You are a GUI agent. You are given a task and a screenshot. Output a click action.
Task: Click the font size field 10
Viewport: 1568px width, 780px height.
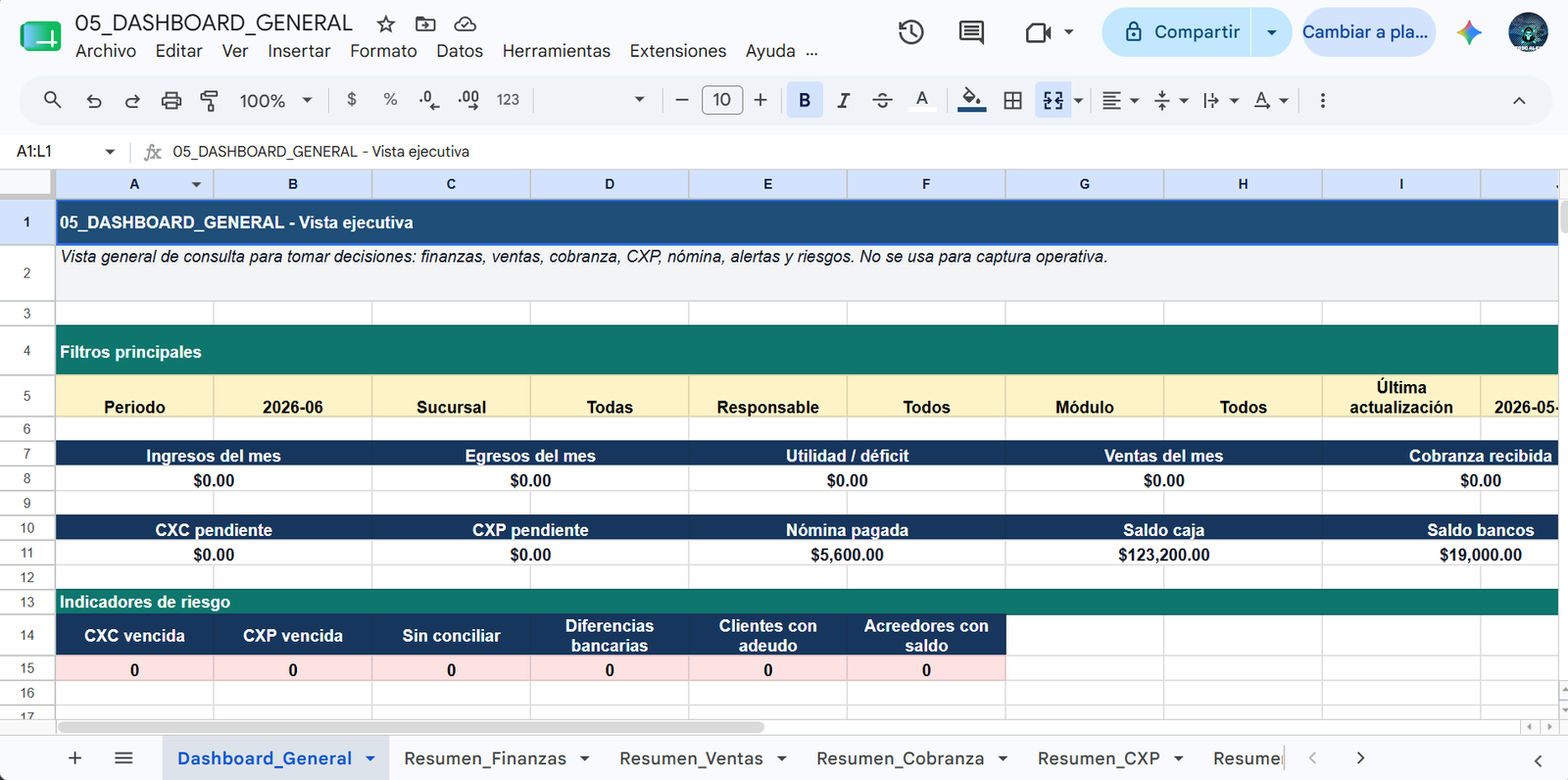[722, 100]
